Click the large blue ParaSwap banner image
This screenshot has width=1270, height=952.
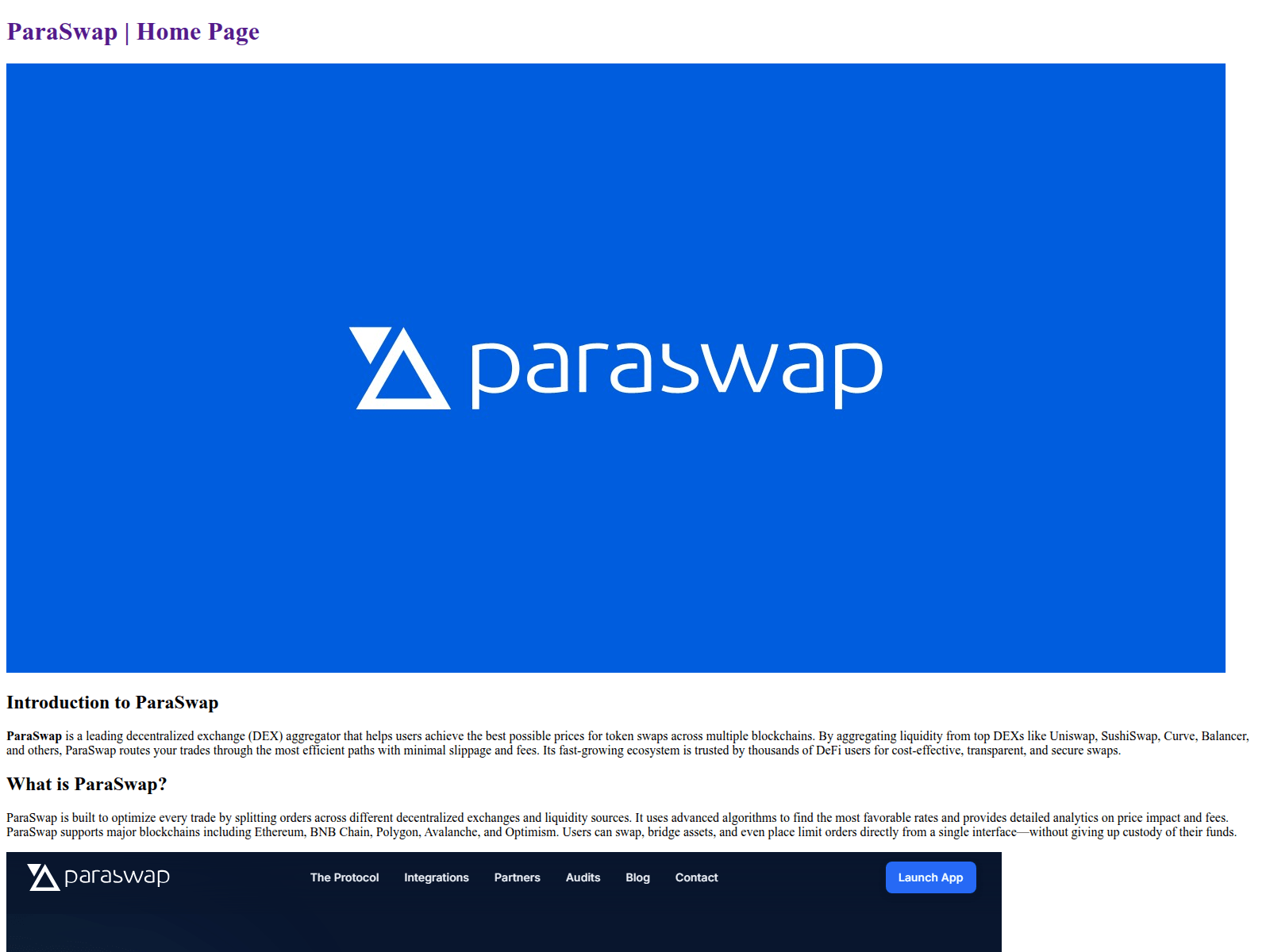616,368
